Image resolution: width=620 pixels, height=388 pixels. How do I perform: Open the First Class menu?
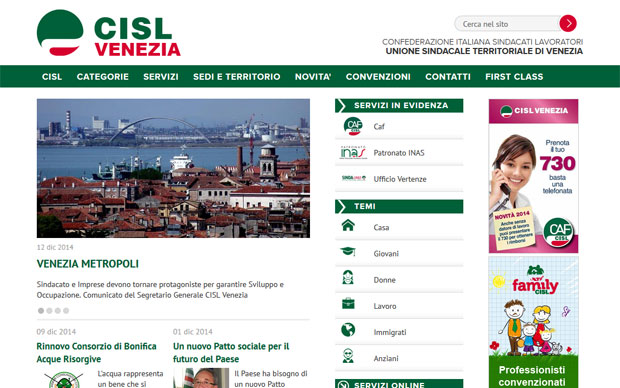[x=514, y=77]
